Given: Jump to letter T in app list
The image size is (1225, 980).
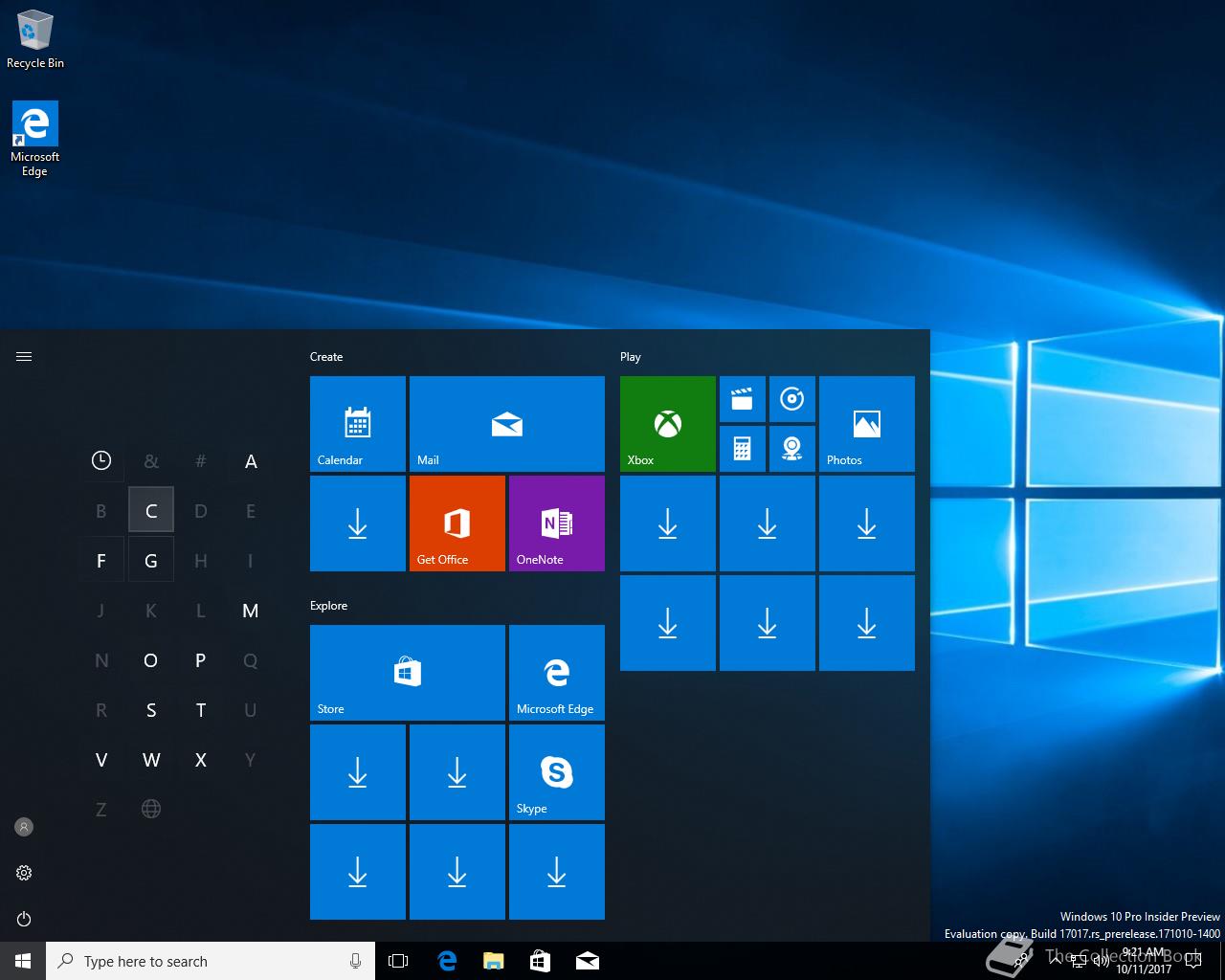Looking at the screenshot, I should 201,710.
